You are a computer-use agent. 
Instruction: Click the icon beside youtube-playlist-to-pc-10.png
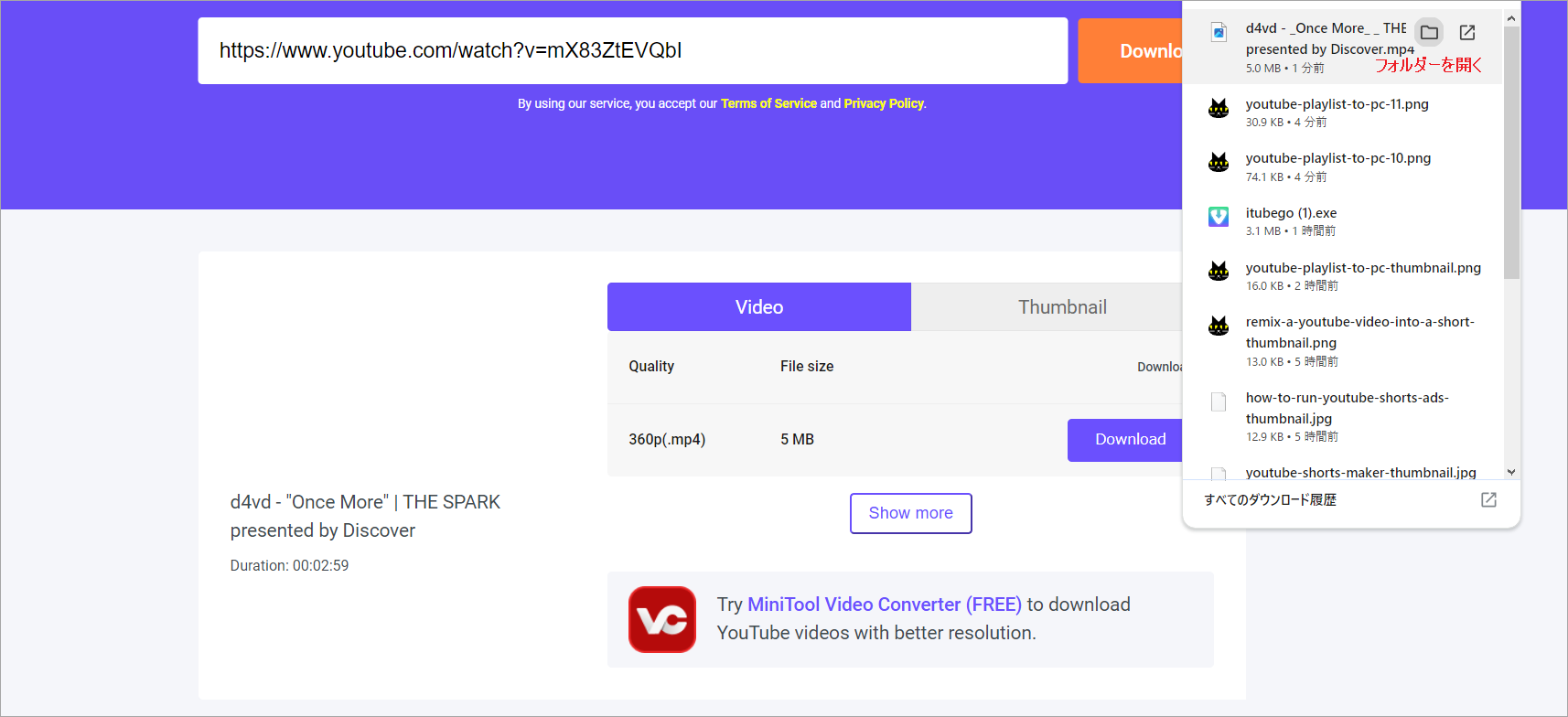coord(1219,163)
